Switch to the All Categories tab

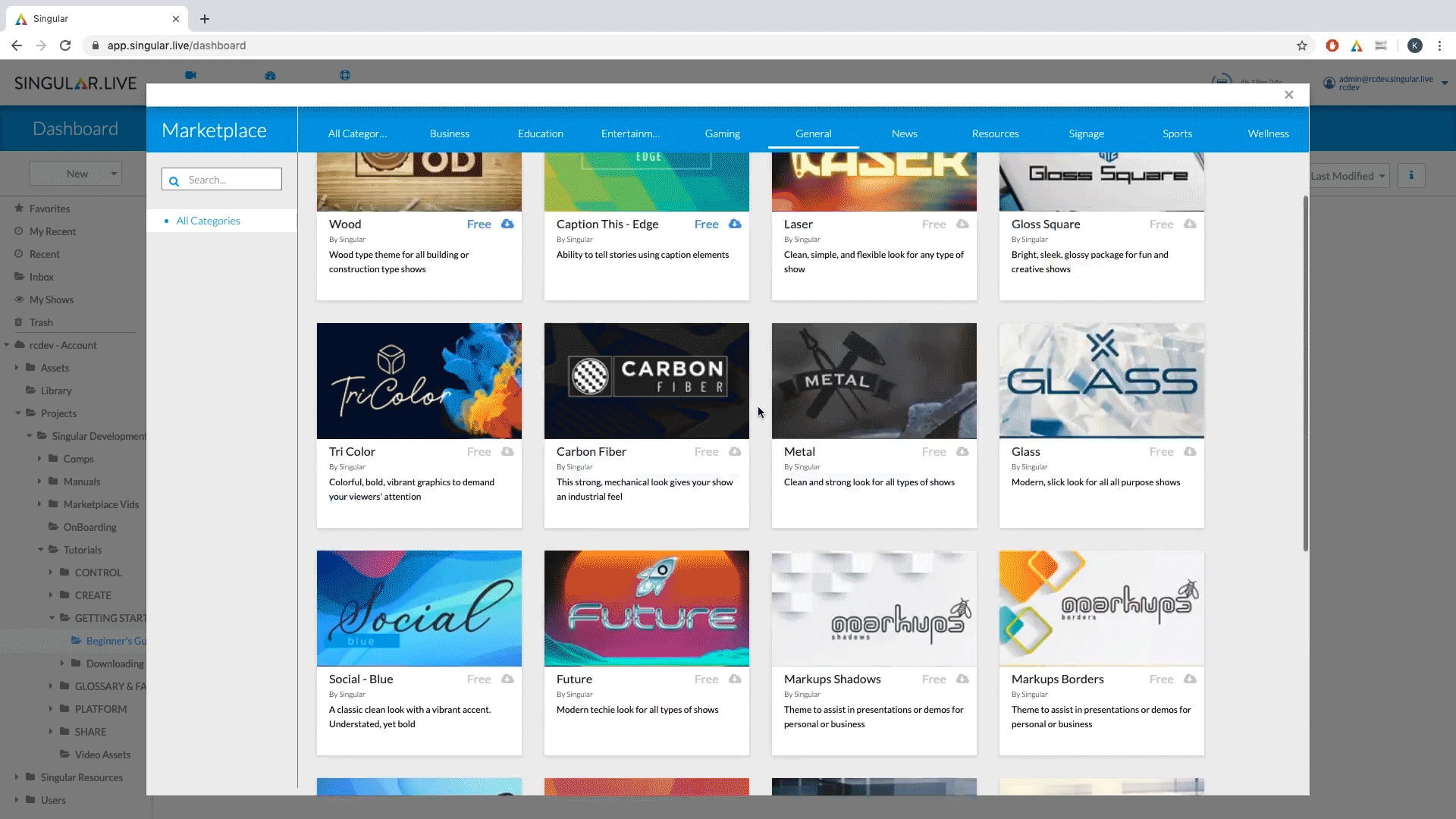coord(357,133)
